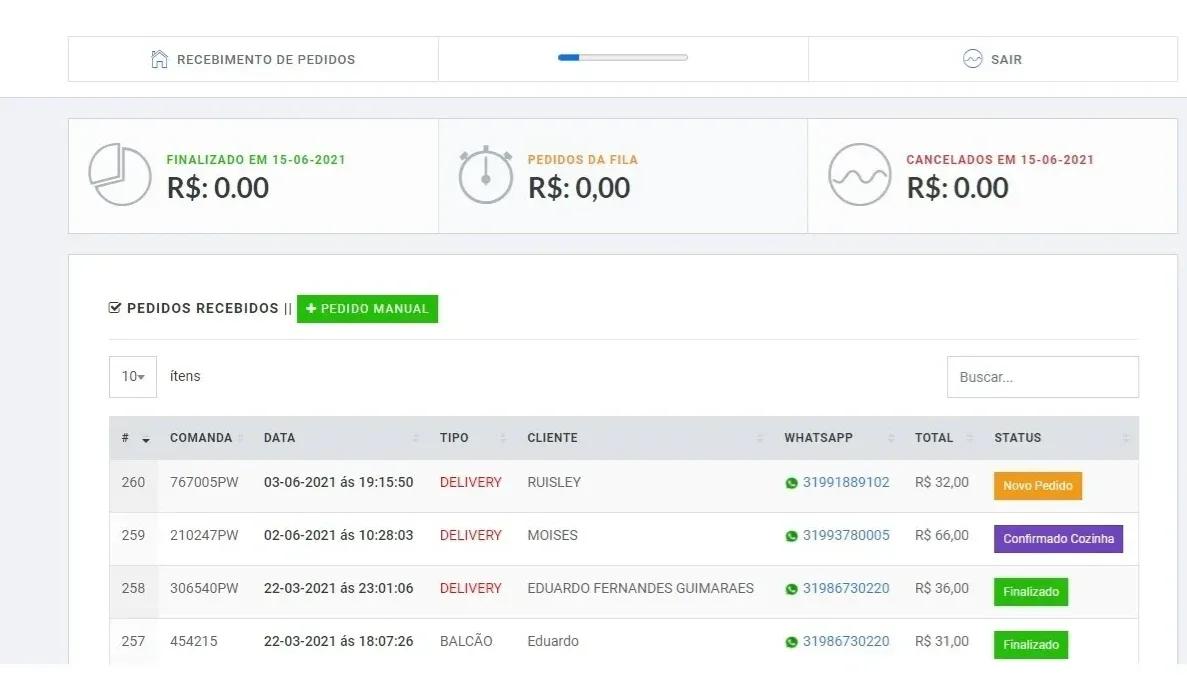Click date 02-06-2021 às 10:28:03

(x=338, y=535)
